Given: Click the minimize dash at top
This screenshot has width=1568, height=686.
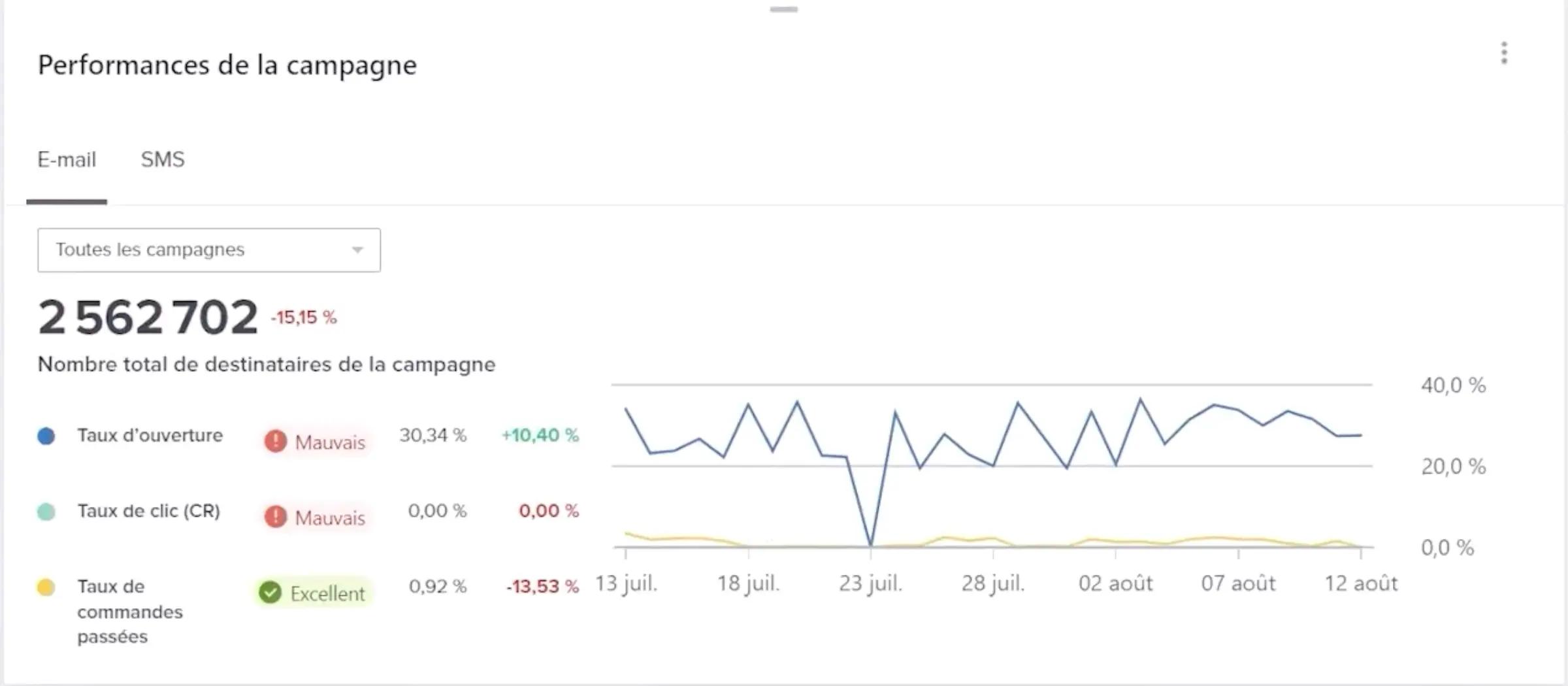Looking at the screenshot, I should (783, 9).
